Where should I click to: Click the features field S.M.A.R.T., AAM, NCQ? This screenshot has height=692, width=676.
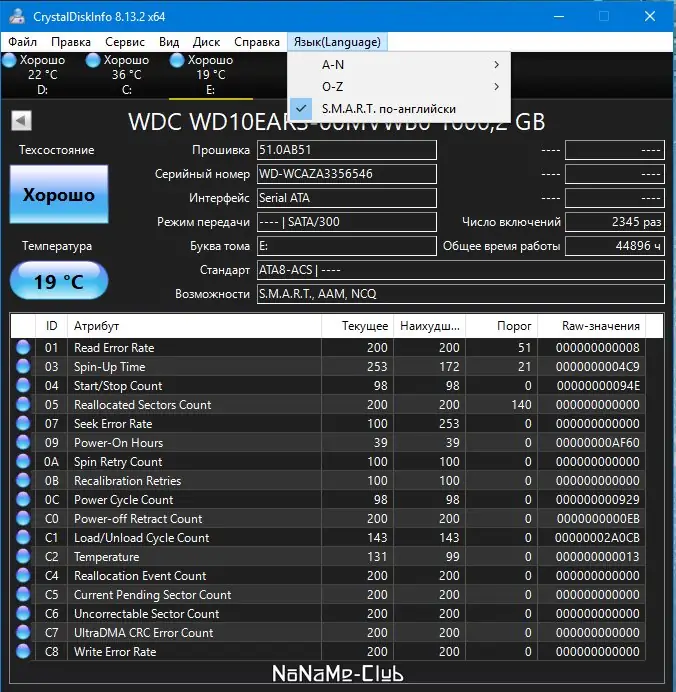pyautogui.click(x=461, y=293)
